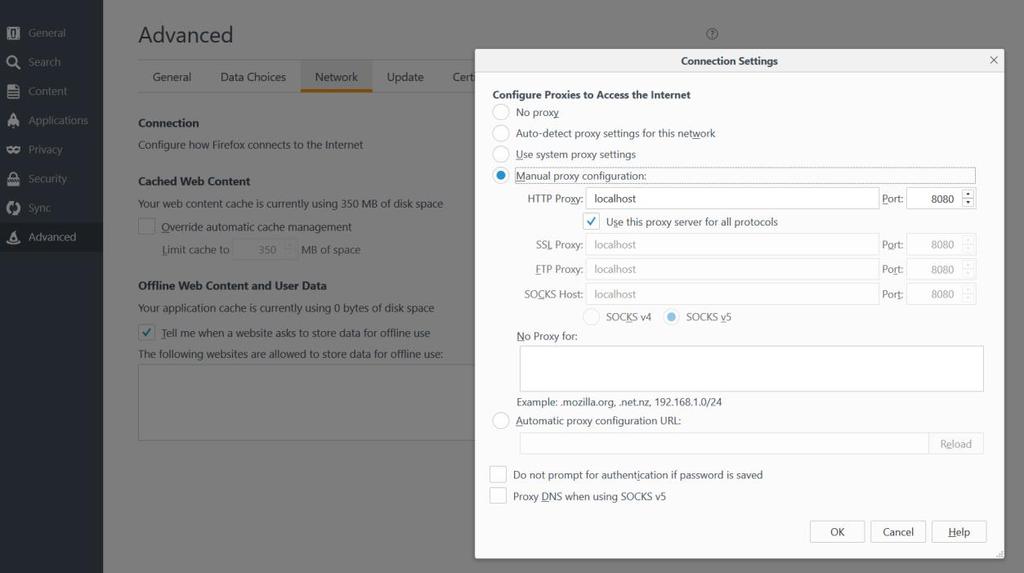Switch to the Network tab

(336, 77)
